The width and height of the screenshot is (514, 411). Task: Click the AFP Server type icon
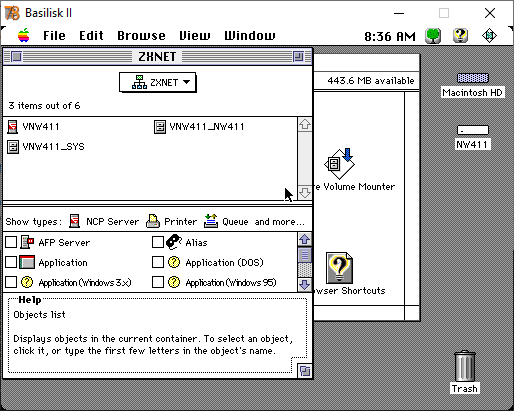(27, 242)
